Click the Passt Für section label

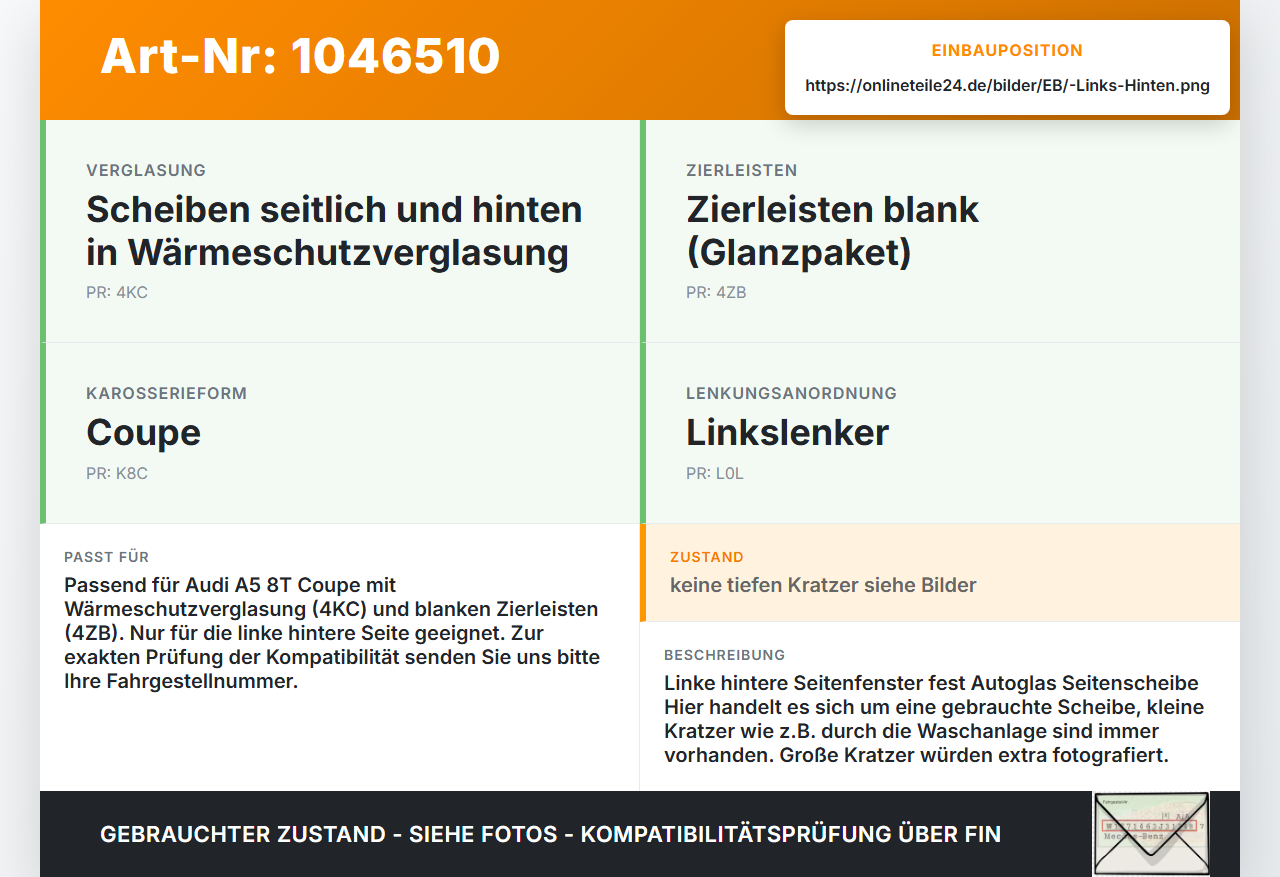(x=106, y=557)
